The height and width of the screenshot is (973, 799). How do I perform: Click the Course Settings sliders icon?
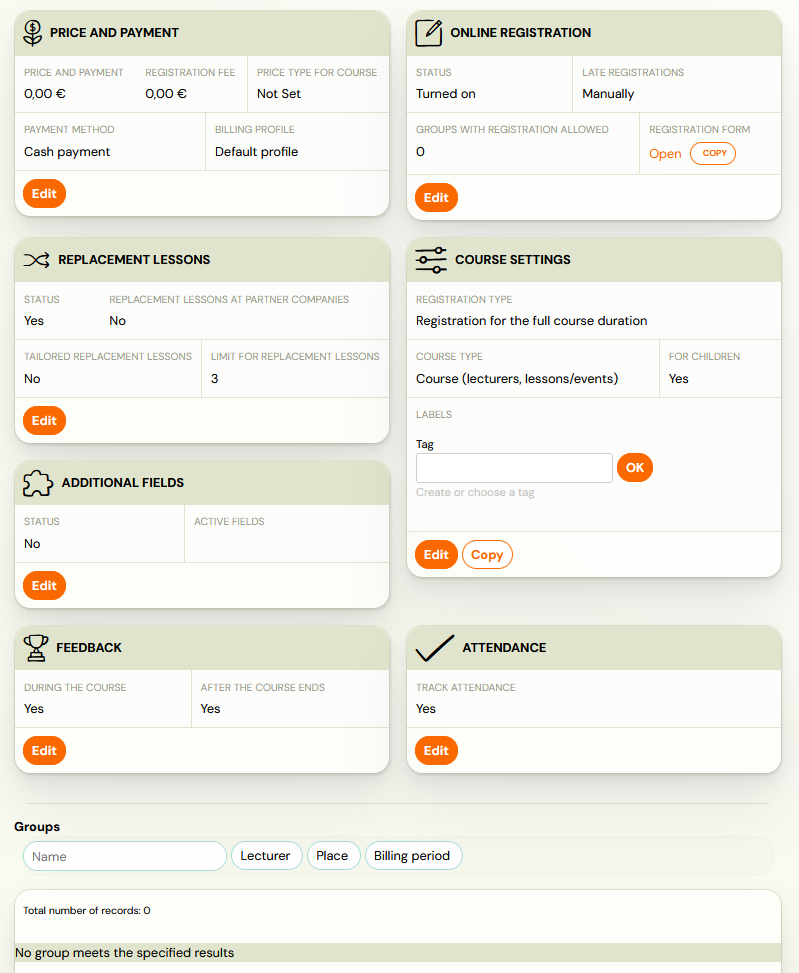431,260
